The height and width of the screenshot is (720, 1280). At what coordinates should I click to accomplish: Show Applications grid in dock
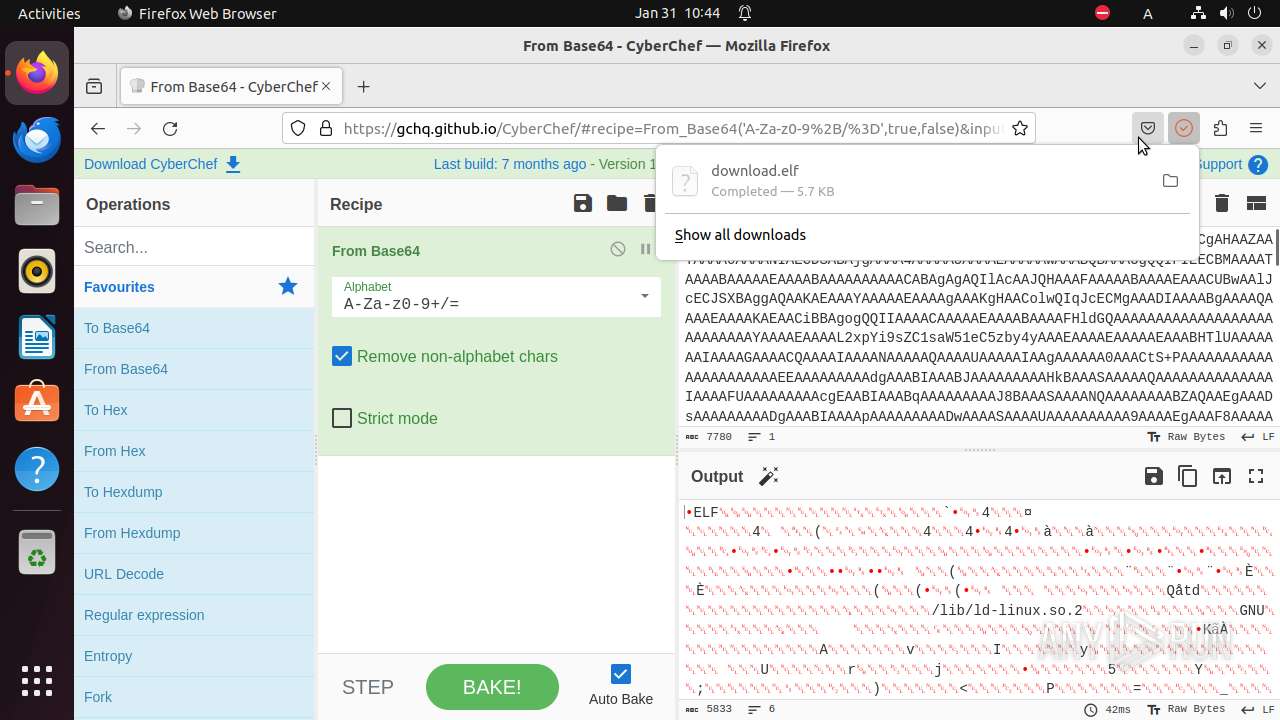coord(37,680)
